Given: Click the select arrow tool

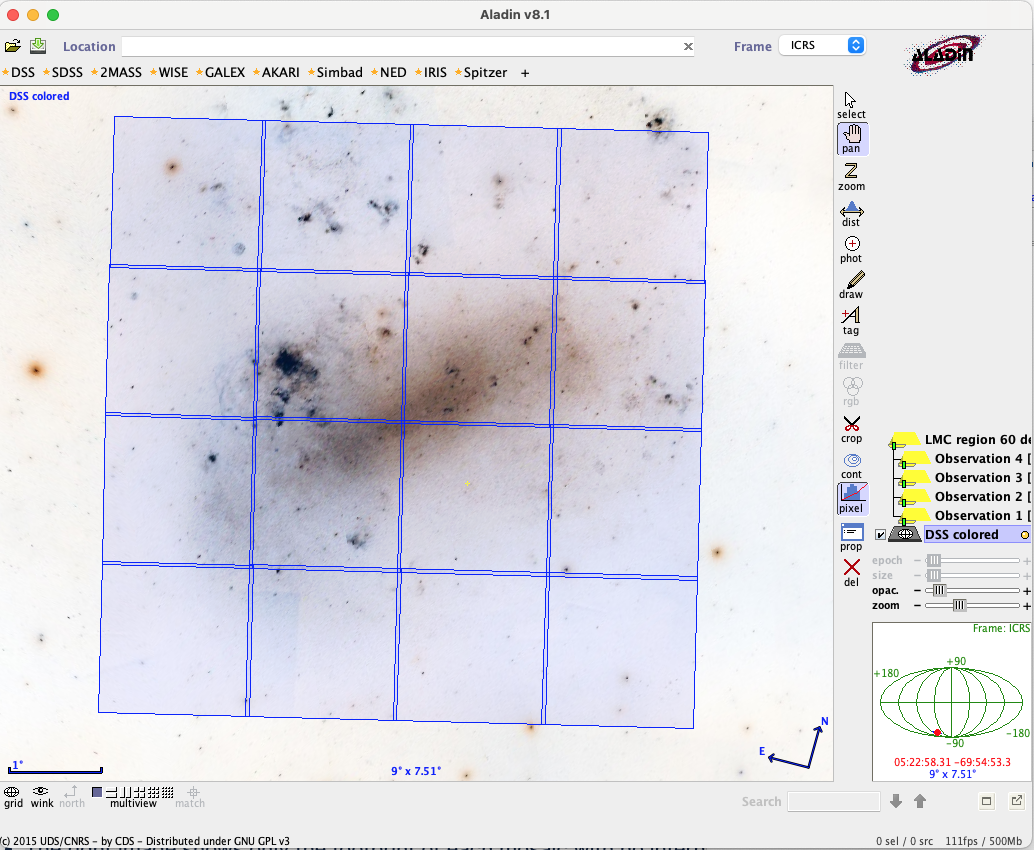Looking at the screenshot, I should [x=851, y=105].
